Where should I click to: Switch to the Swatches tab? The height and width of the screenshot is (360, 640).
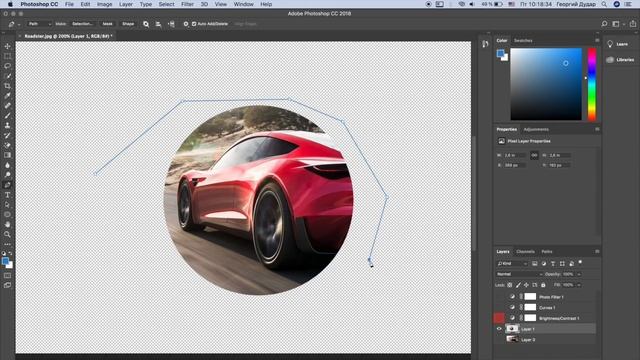click(x=523, y=40)
